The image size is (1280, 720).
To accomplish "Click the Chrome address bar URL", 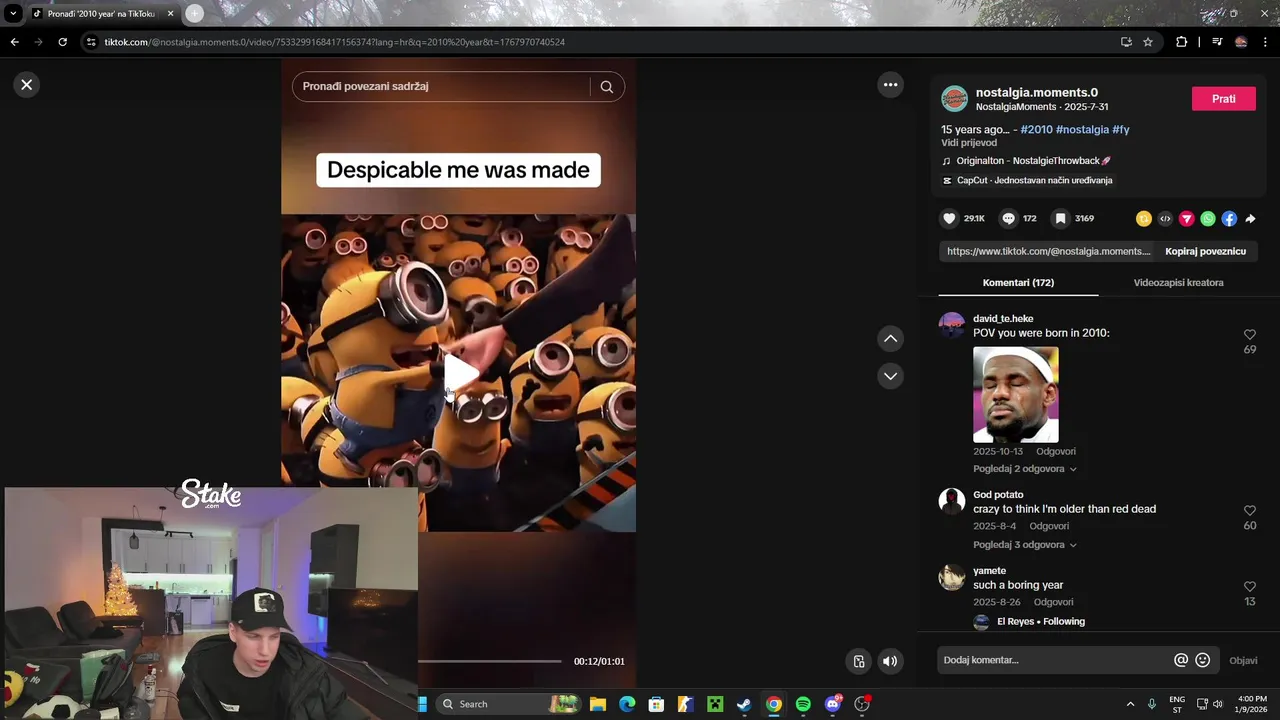I will 335,42.
